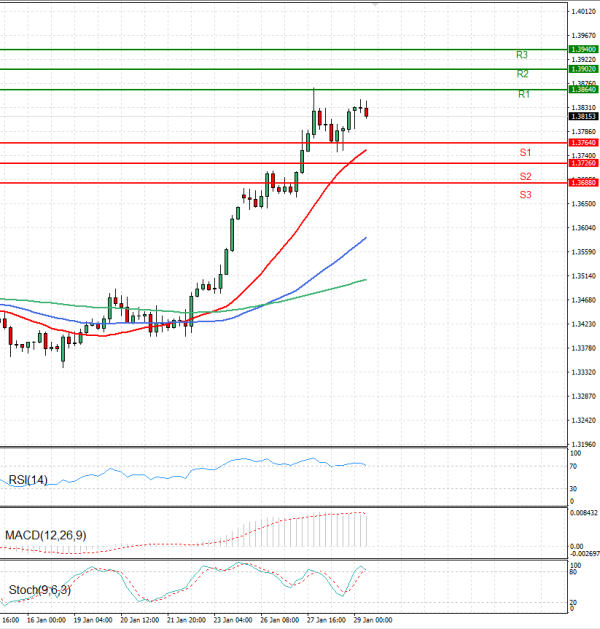The width and height of the screenshot is (600, 629).
Task: Click the S3 support label
Action: (x=525, y=194)
